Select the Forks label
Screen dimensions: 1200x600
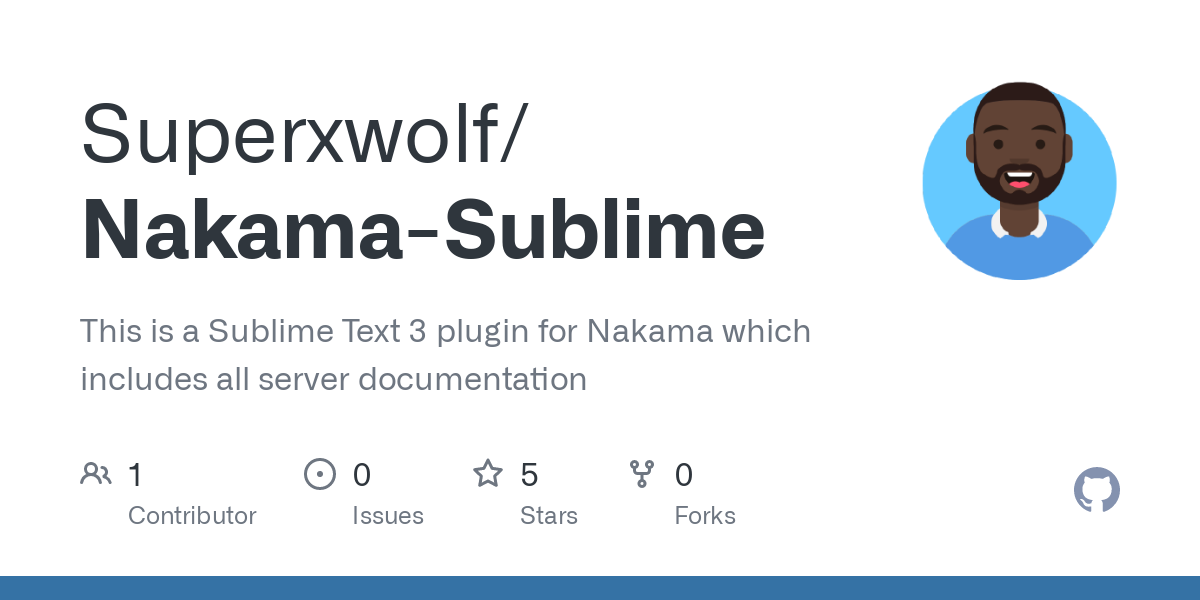705,516
